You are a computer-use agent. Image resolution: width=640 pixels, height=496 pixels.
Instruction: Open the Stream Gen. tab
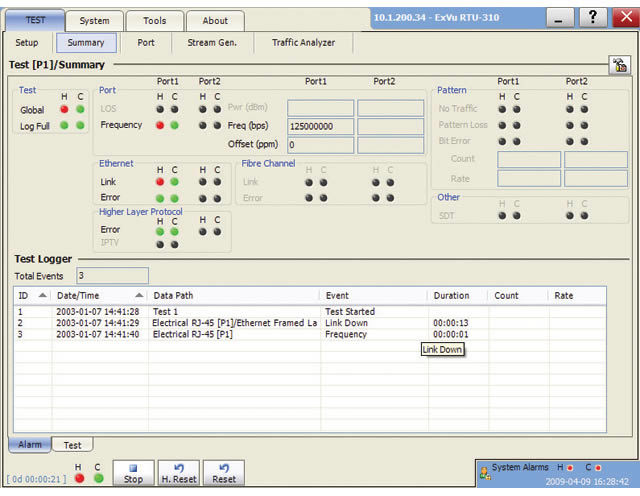tap(212, 43)
